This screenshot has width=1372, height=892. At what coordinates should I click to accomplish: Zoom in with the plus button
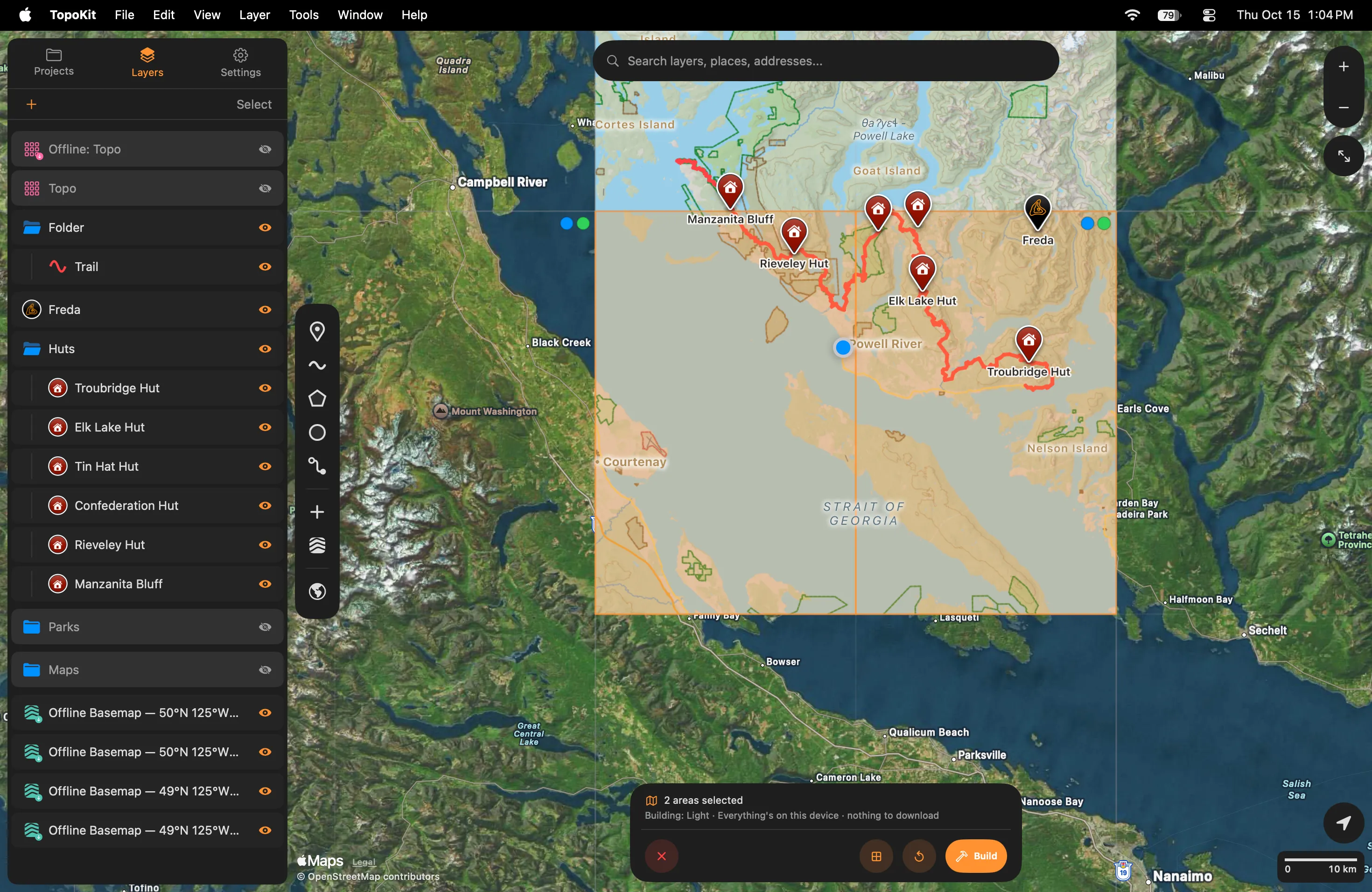(x=1344, y=67)
